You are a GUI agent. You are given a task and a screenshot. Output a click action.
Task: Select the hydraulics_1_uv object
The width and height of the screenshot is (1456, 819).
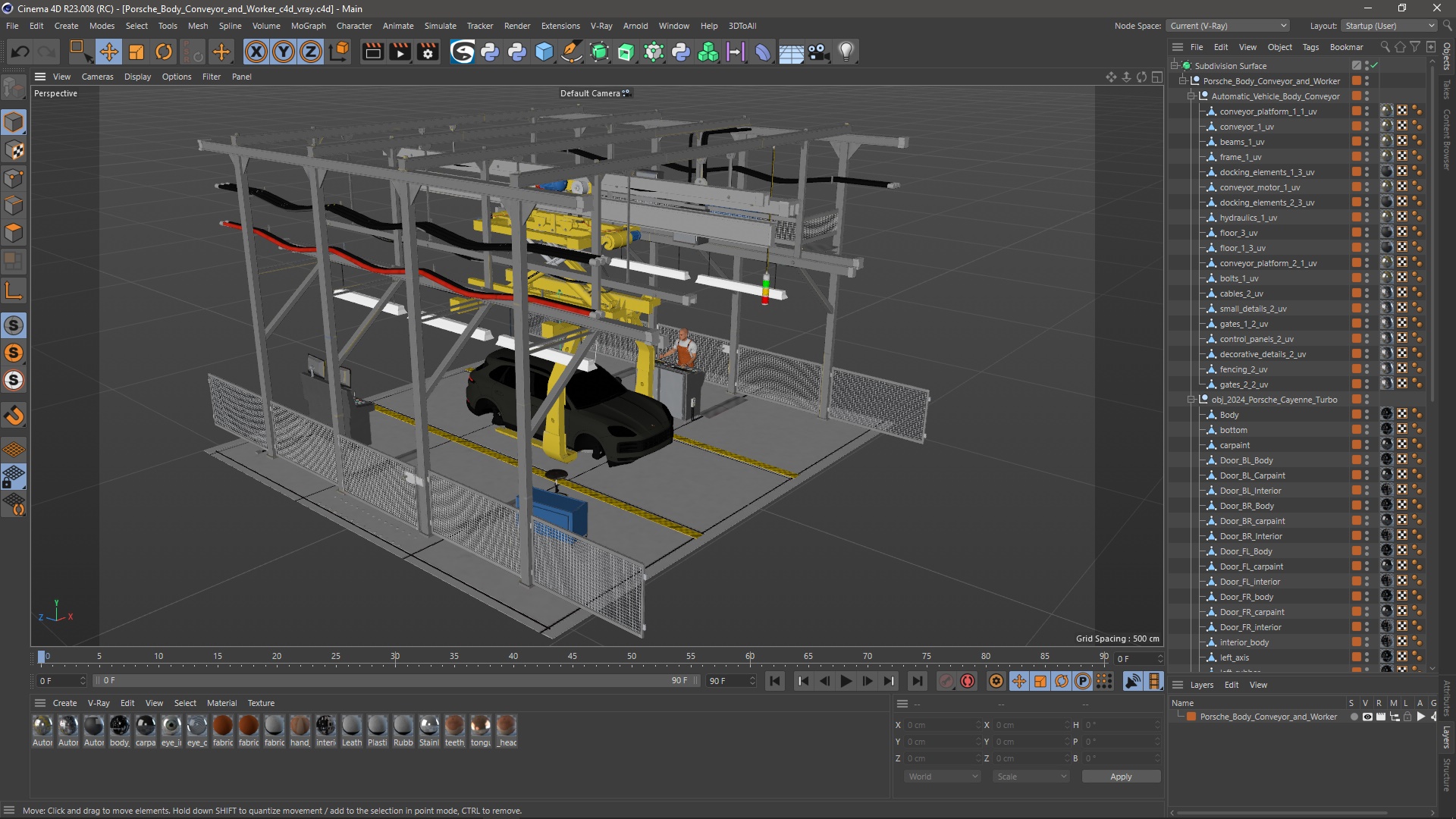coord(1248,218)
